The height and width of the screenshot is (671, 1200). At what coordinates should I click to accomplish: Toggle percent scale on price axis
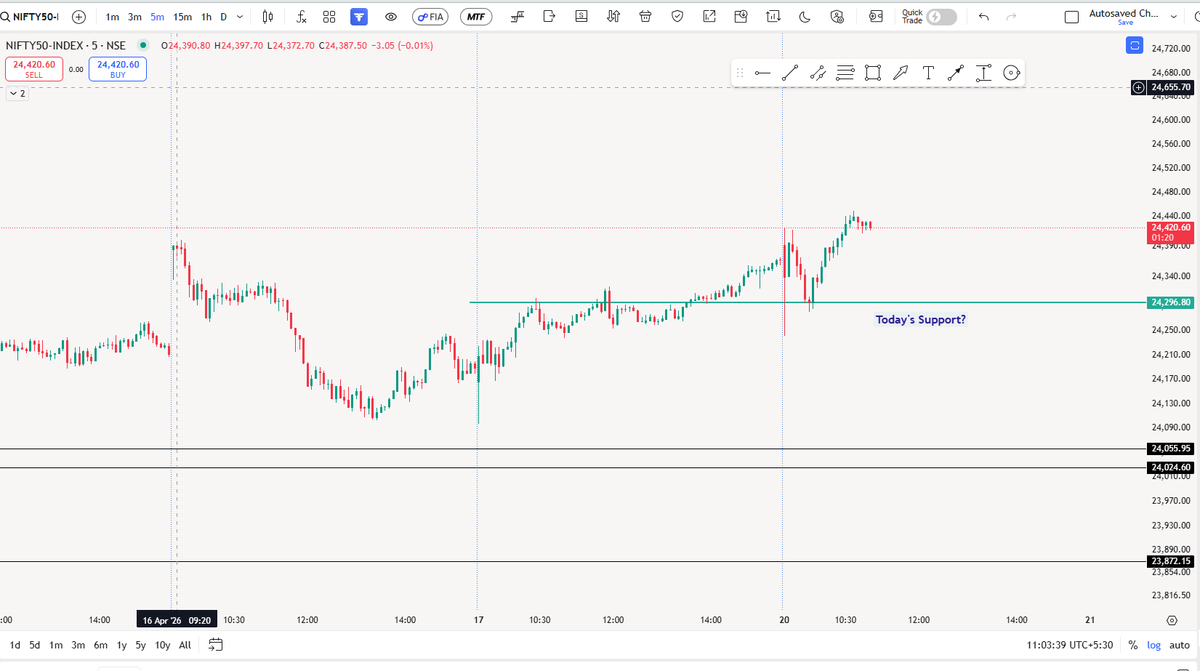pos(1133,646)
